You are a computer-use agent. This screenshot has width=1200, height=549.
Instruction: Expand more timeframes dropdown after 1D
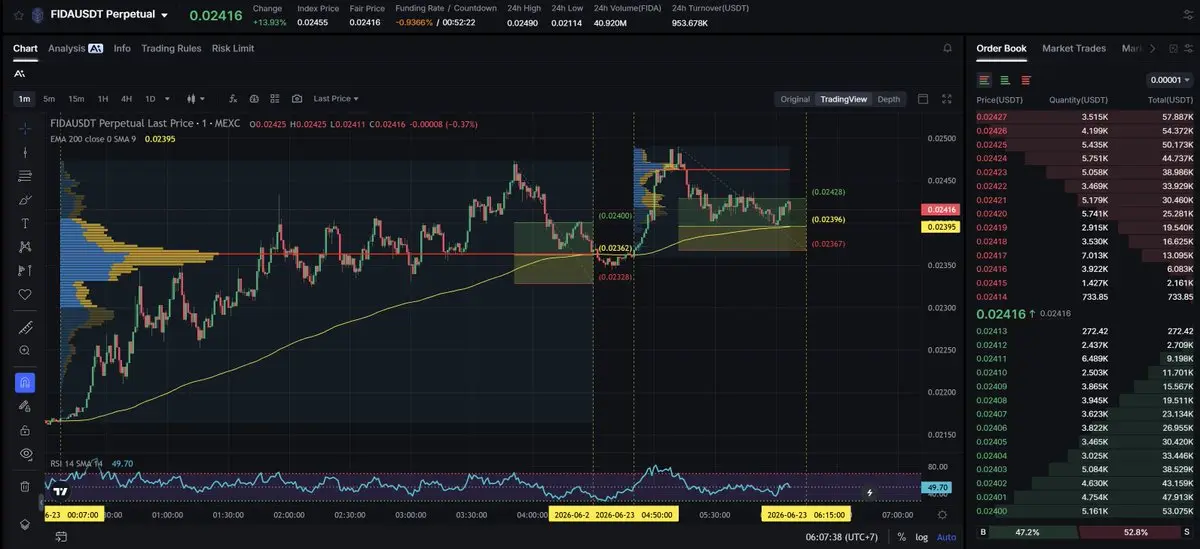point(166,99)
